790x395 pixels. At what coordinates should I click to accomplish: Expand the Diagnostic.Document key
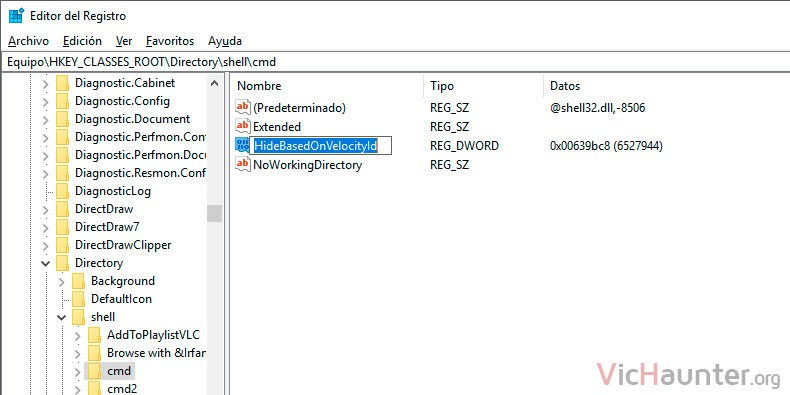point(46,119)
